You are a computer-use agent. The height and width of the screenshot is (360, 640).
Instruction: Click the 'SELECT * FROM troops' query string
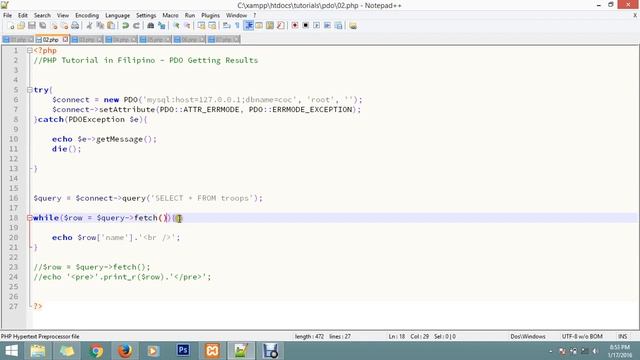pos(202,198)
